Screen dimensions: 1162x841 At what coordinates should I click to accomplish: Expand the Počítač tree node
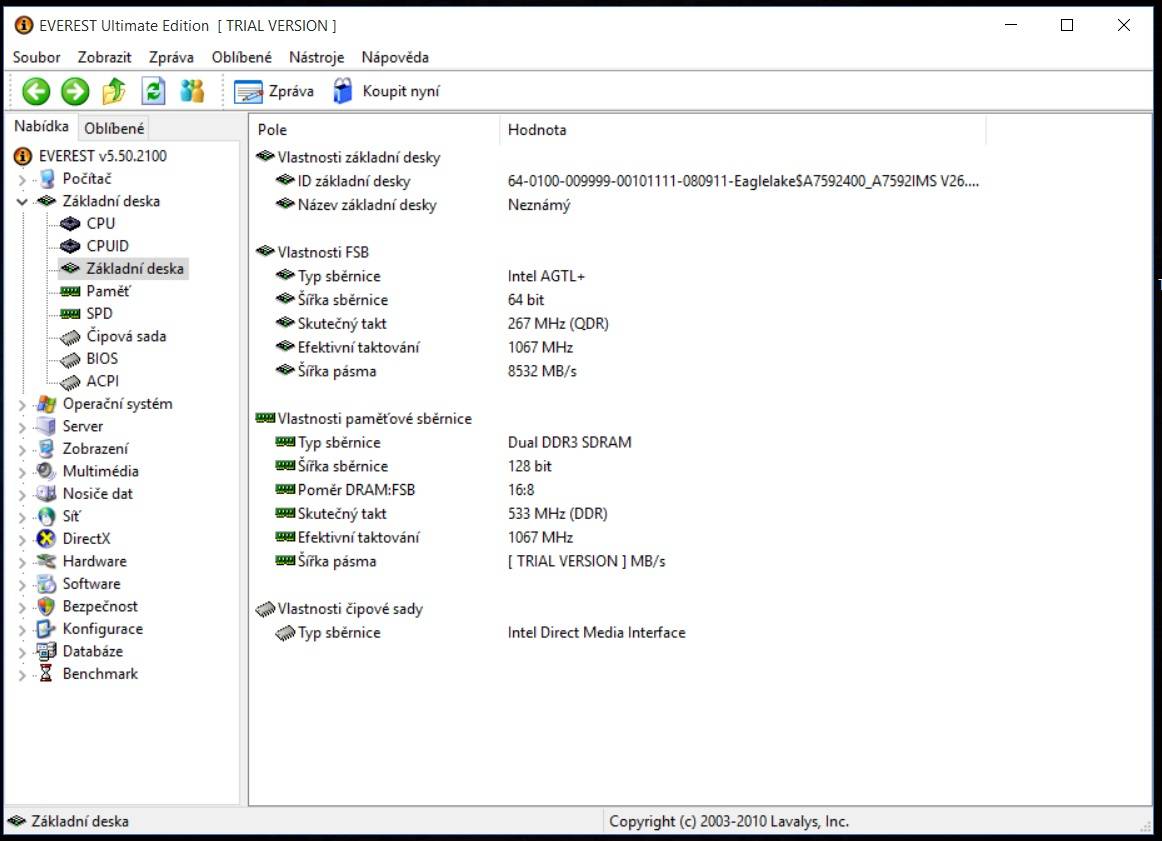pyautogui.click(x=21, y=179)
